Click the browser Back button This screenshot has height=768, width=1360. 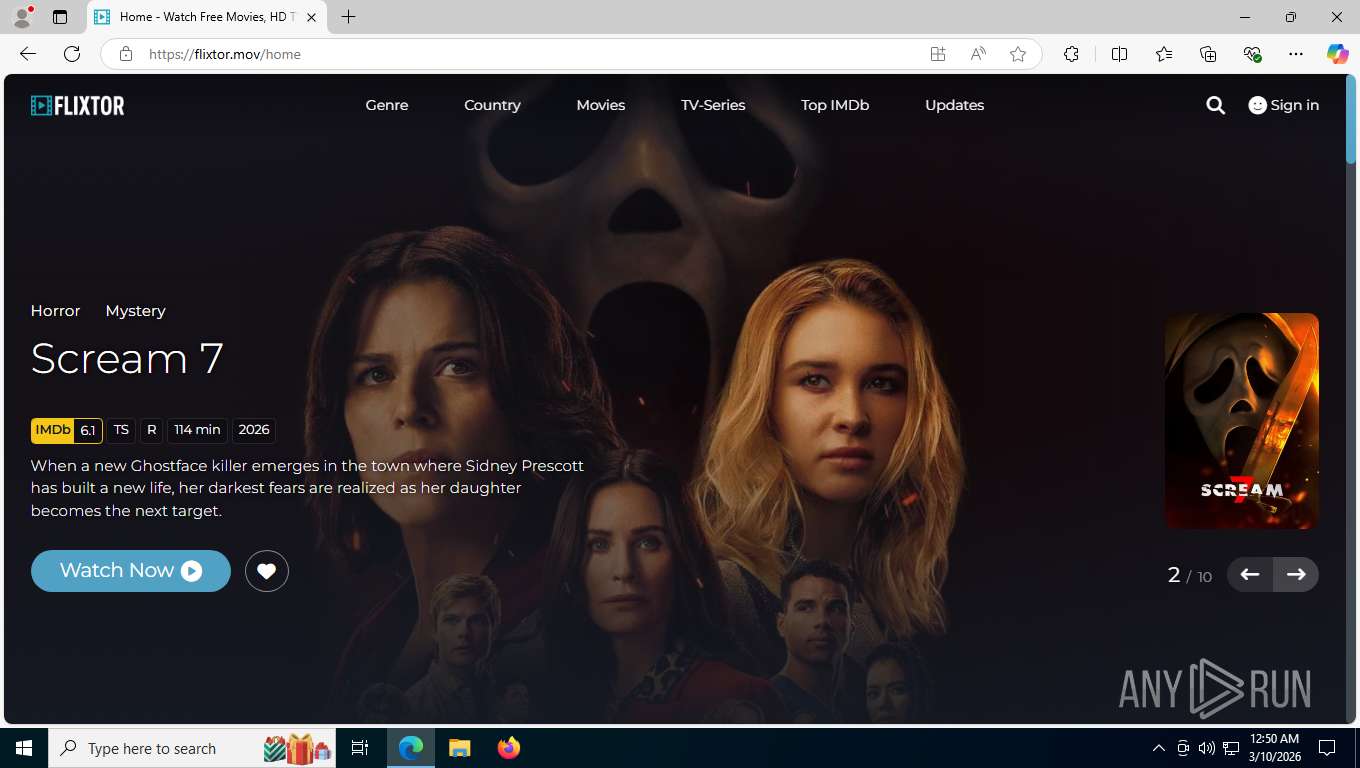point(28,54)
